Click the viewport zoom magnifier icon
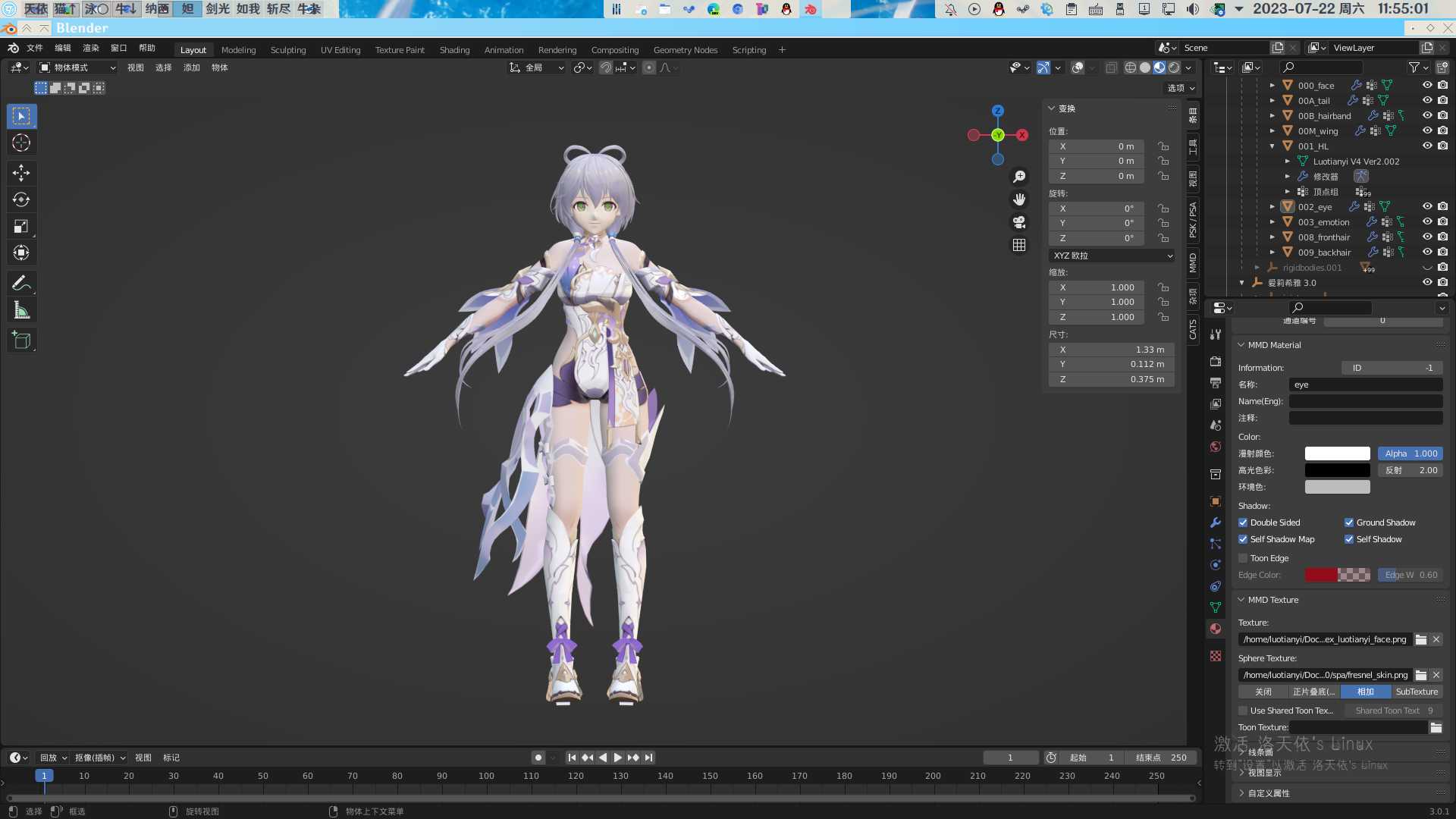1456x819 pixels. (x=1019, y=177)
